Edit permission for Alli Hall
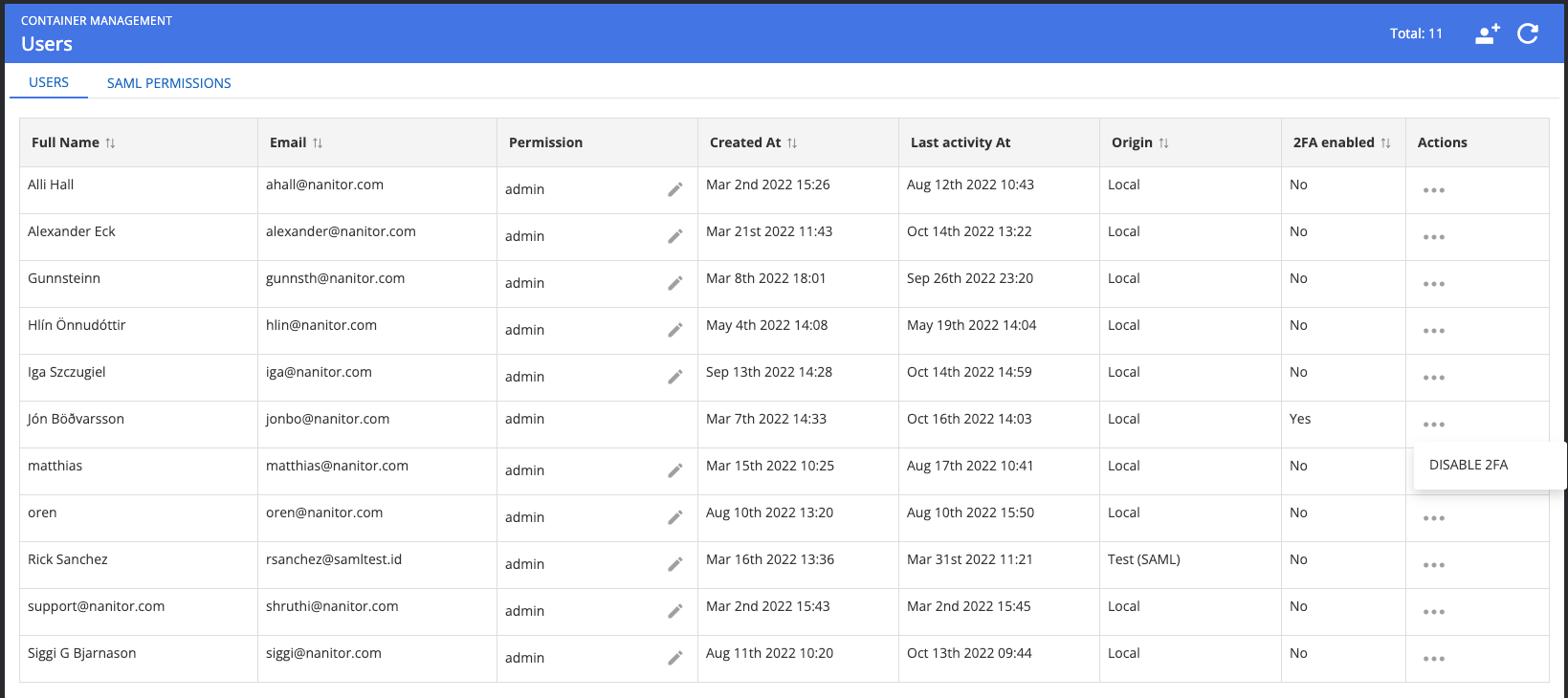1568x698 pixels. tap(674, 189)
